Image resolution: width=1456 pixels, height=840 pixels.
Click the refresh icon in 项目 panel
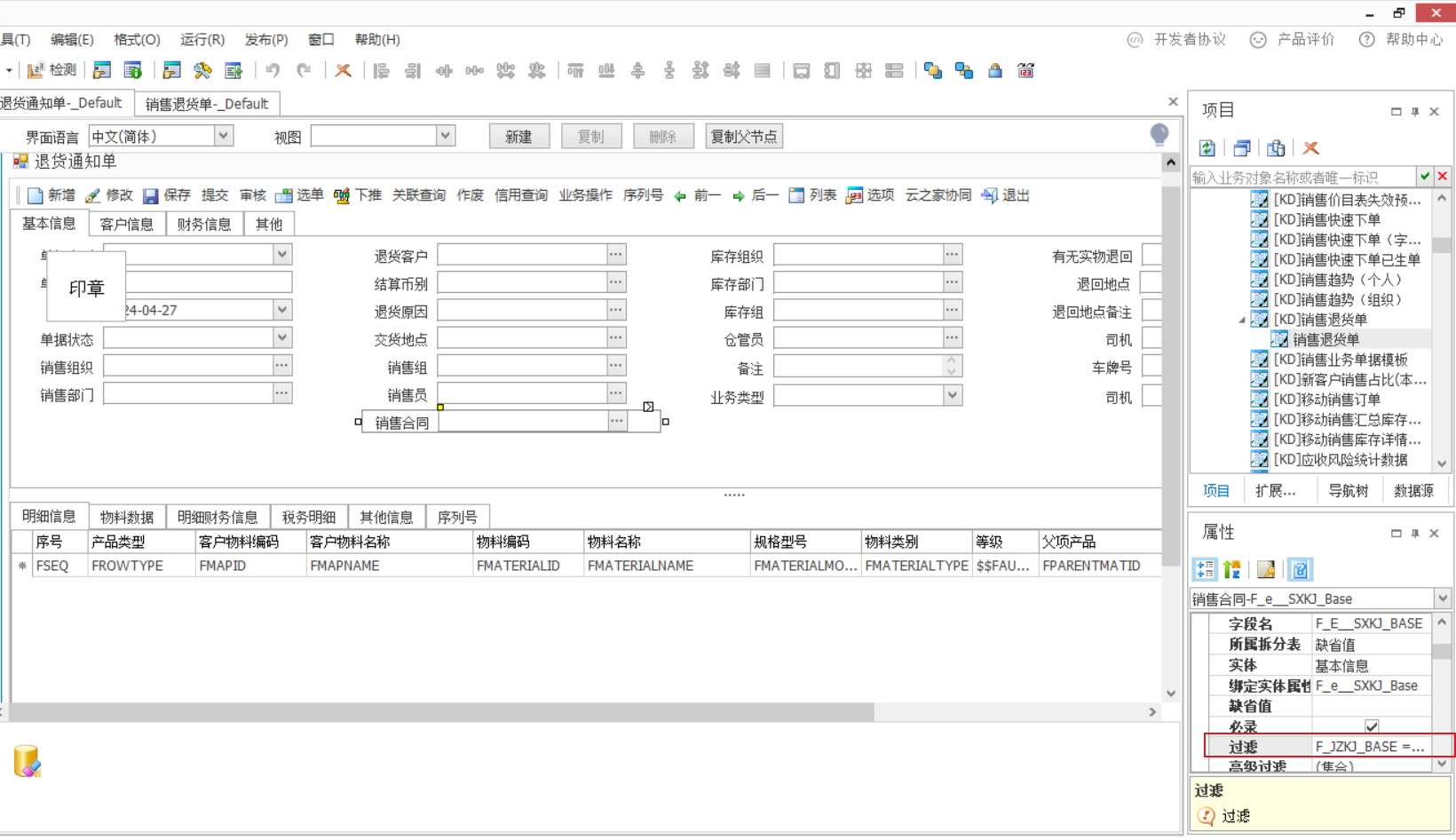[x=1207, y=148]
